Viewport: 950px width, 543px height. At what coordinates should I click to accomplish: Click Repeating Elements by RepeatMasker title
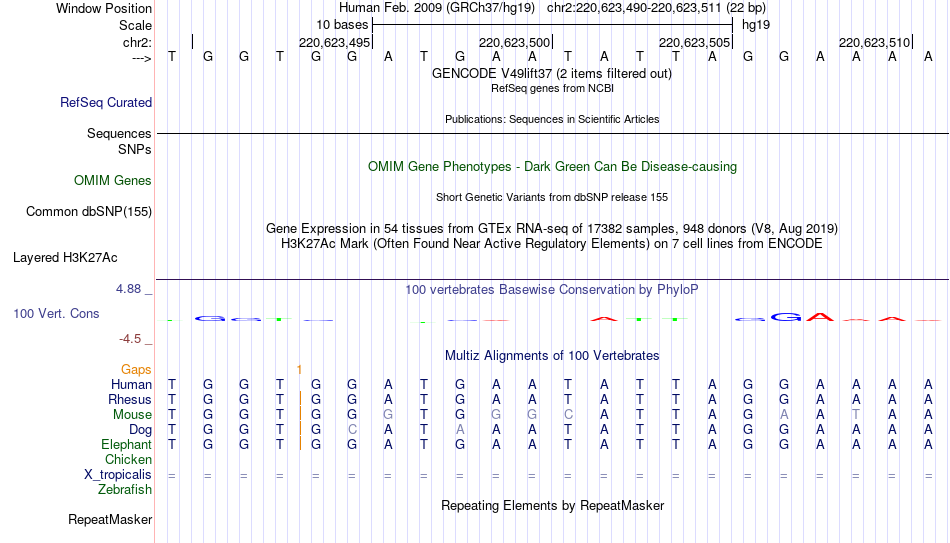click(553, 505)
